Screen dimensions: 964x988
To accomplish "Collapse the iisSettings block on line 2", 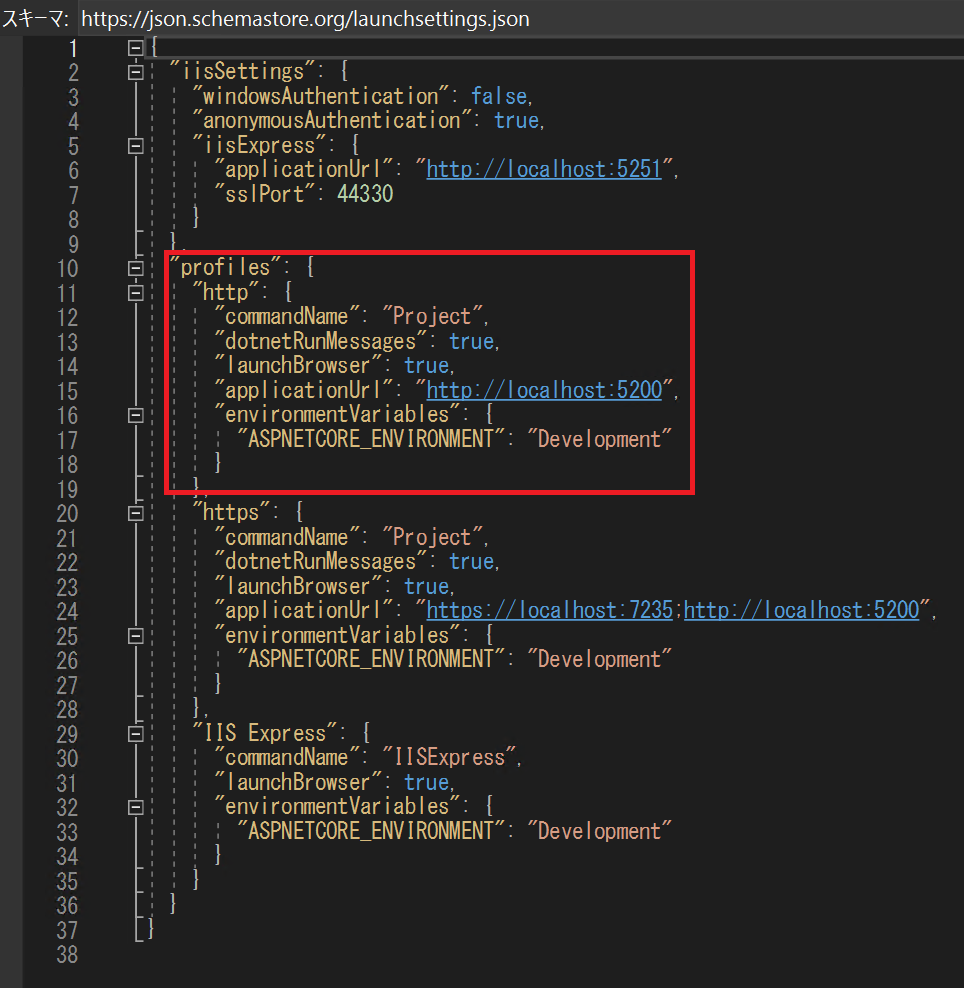I will click(135, 72).
